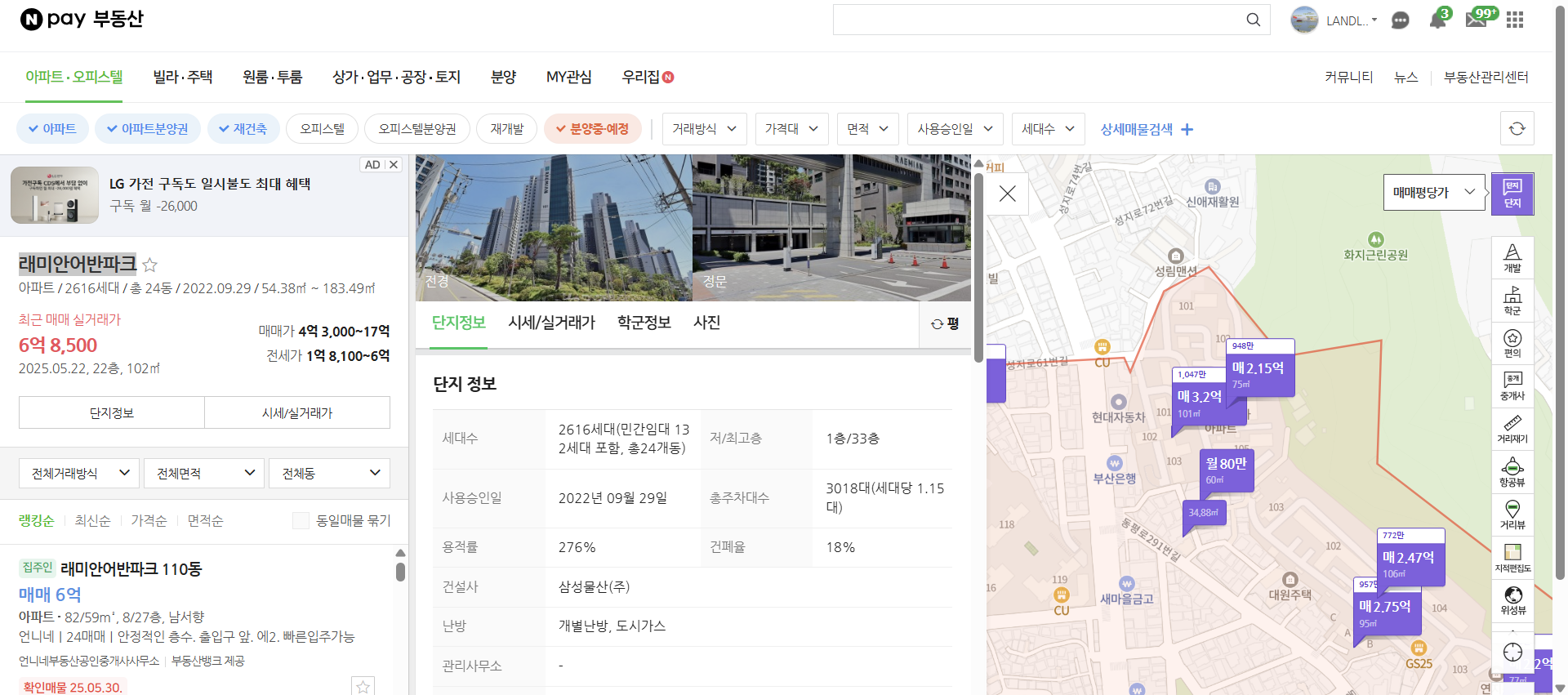
Task: Open the N pay 부동산 logo
Action: point(82,19)
